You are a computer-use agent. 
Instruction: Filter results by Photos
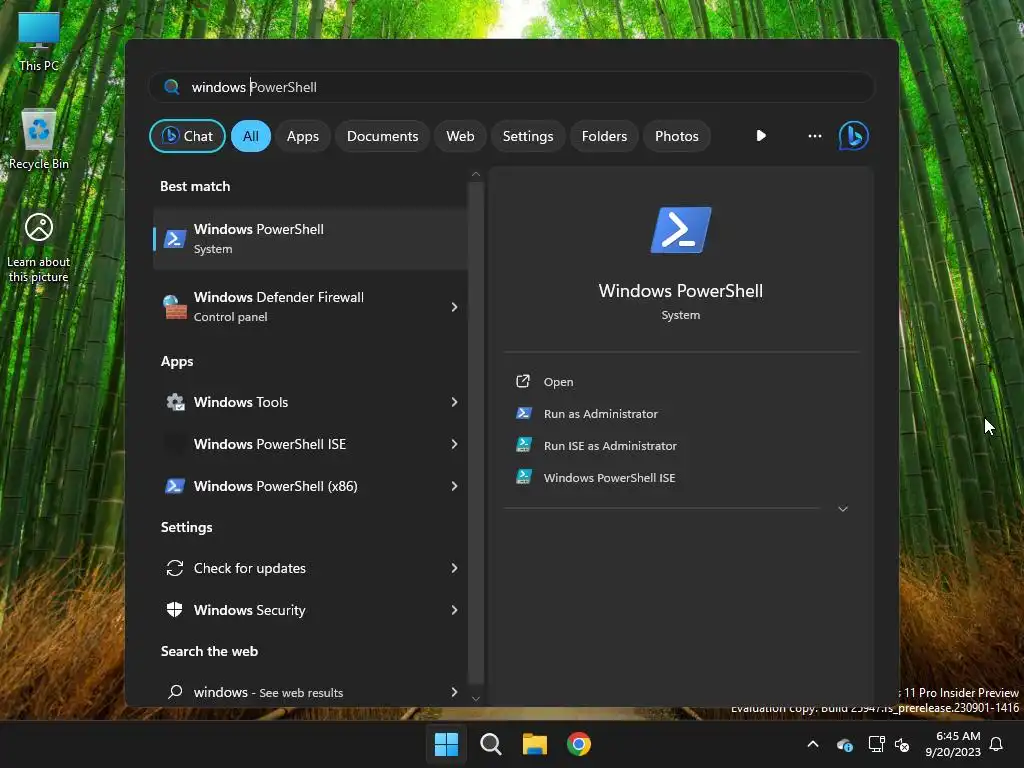(x=677, y=136)
